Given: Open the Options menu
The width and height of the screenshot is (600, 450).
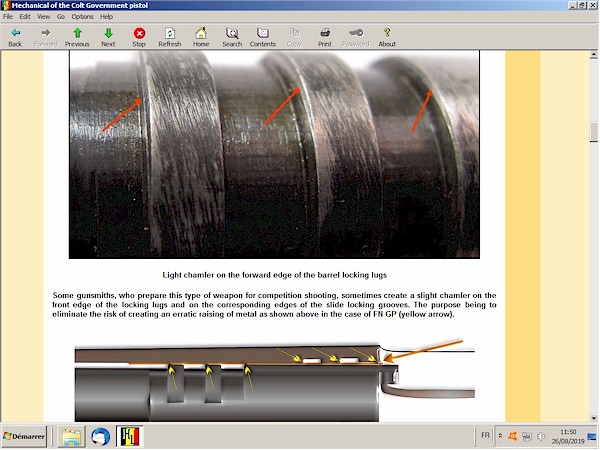Looking at the screenshot, I should (82, 16).
